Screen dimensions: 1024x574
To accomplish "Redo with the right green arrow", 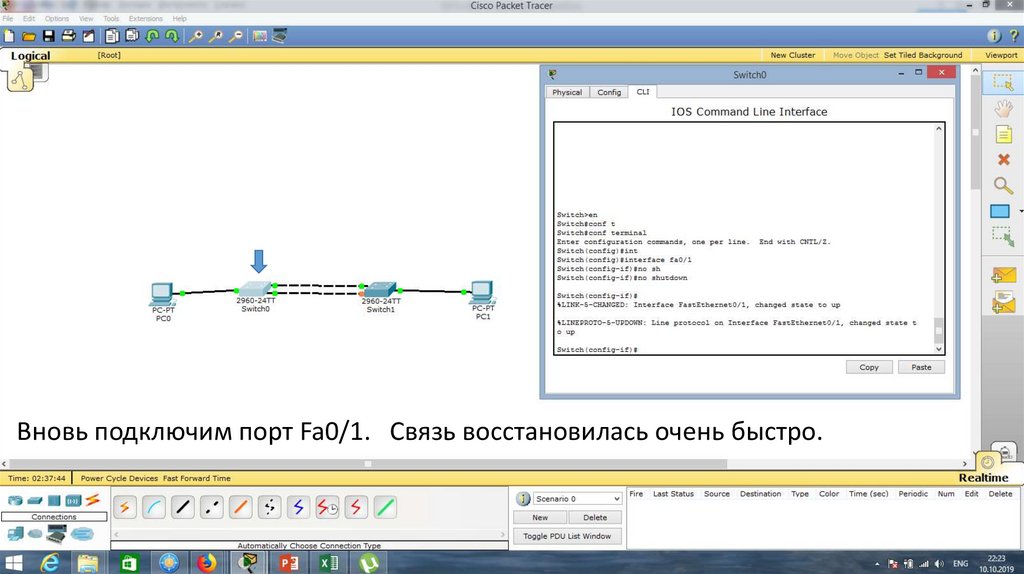I will point(172,36).
